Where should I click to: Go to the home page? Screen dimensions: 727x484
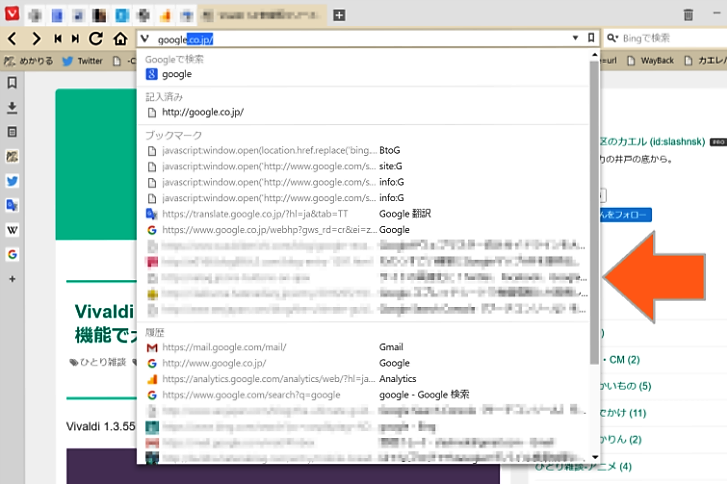[x=121, y=38]
